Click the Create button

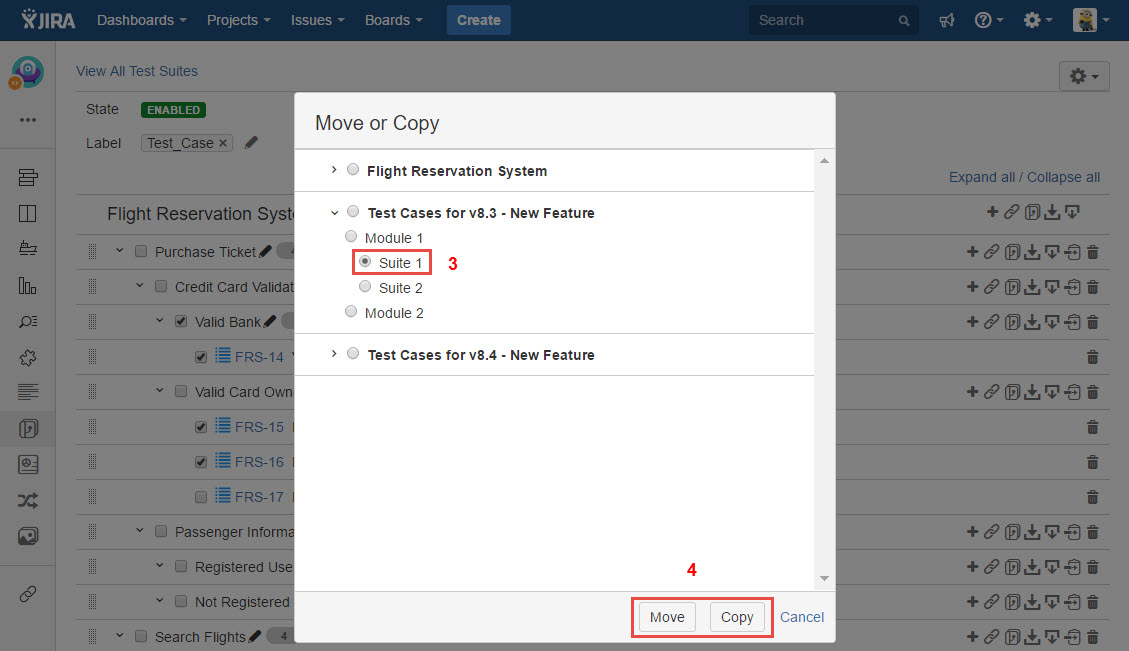[479, 20]
